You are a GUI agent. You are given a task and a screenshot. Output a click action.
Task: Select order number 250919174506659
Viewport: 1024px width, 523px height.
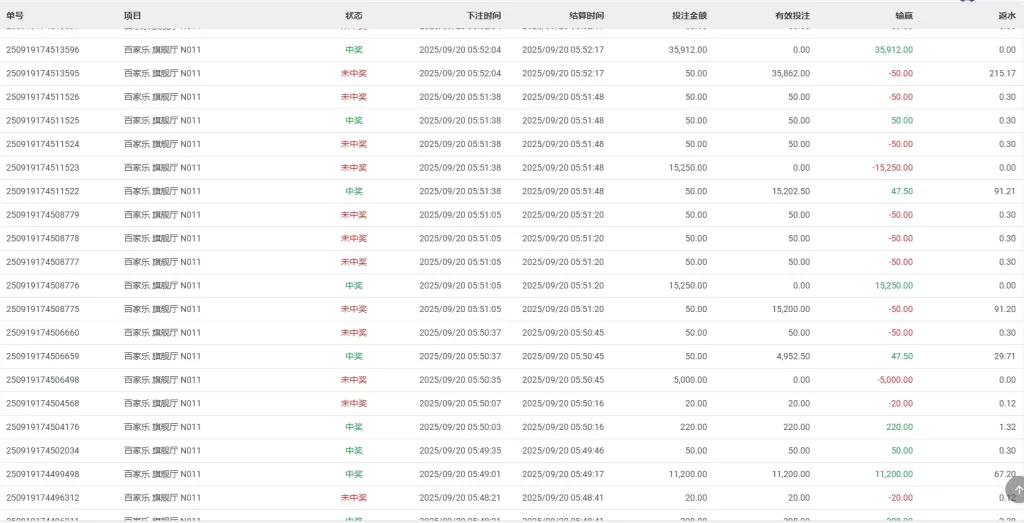[x=43, y=356]
